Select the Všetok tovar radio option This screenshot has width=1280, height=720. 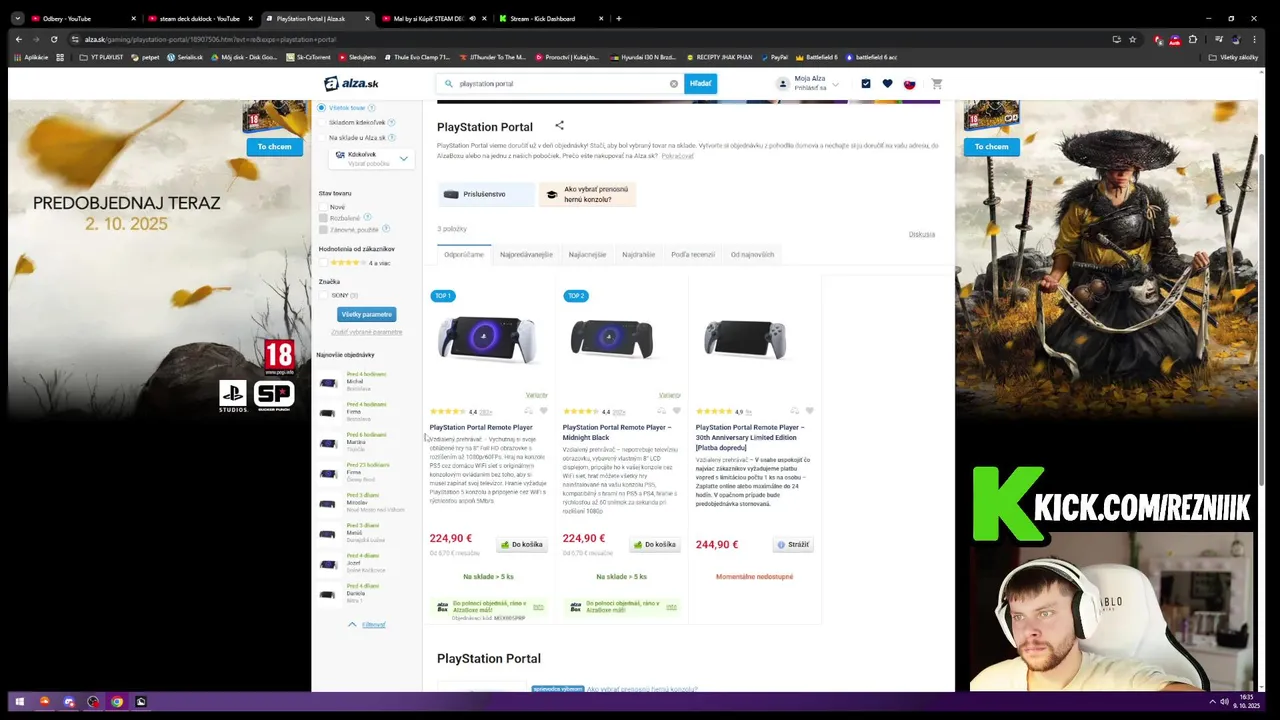tap(322, 107)
